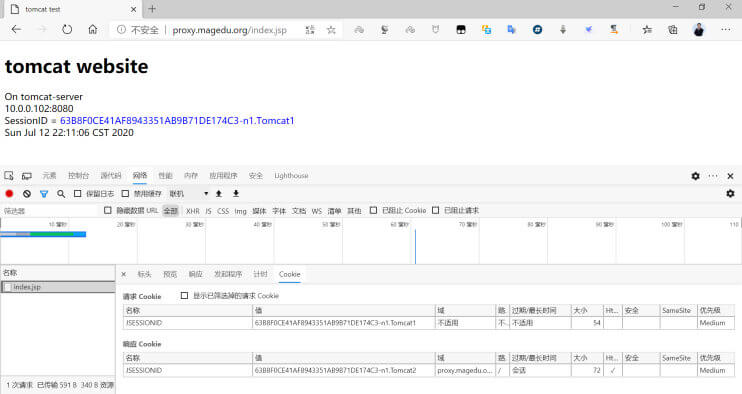Filter requests by WS type
The width and height of the screenshot is (742, 394).
(x=317, y=211)
